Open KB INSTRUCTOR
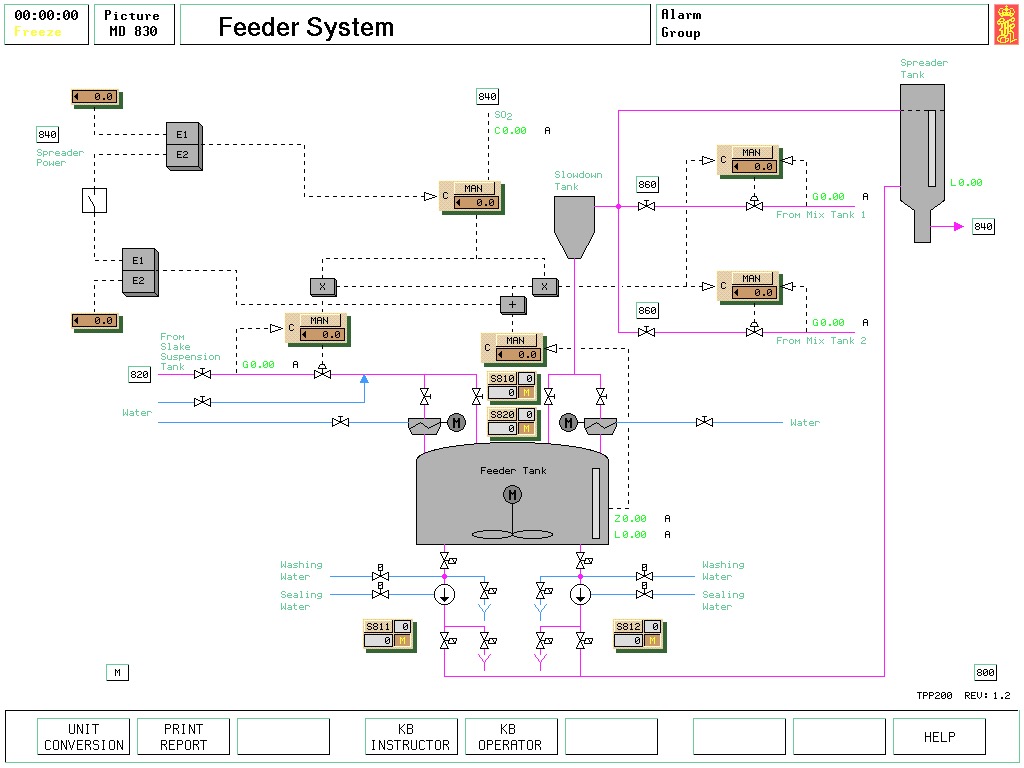Screen dimensions: 1024x768 click(411, 737)
